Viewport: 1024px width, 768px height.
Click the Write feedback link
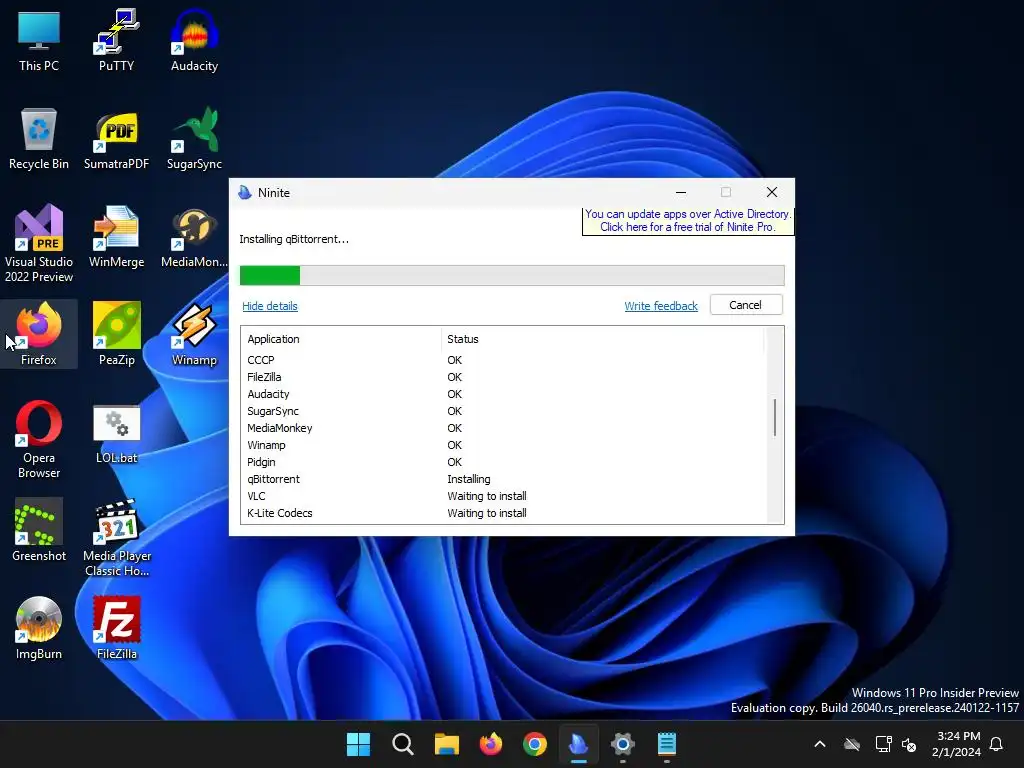coord(661,306)
